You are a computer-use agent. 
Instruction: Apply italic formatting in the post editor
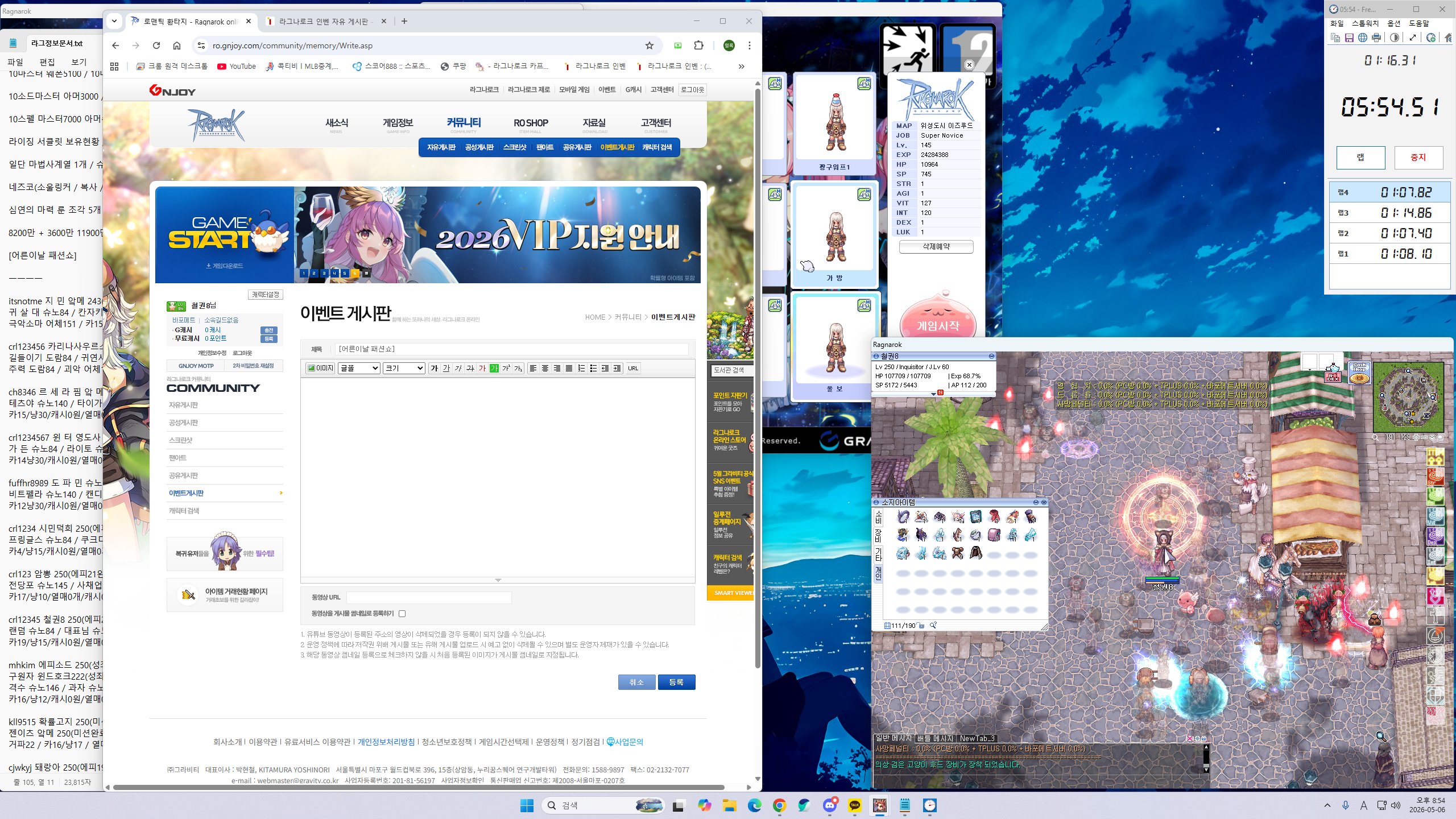(458, 368)
